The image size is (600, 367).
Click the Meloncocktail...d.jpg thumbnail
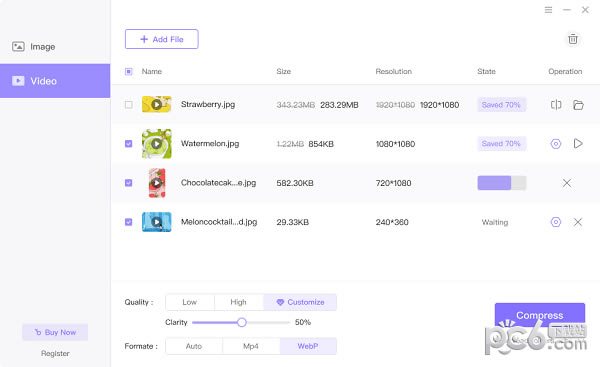click(x=157, y=222)
